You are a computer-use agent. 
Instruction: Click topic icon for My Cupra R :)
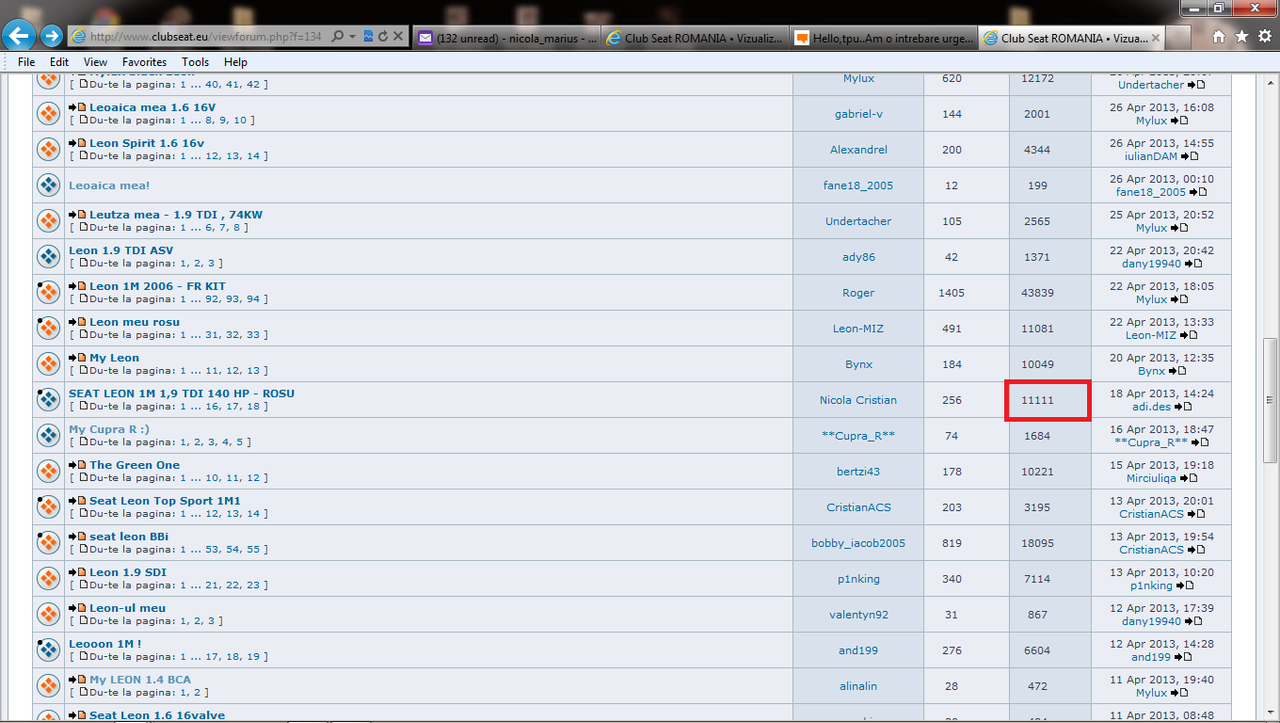click(x=48, y=436)
